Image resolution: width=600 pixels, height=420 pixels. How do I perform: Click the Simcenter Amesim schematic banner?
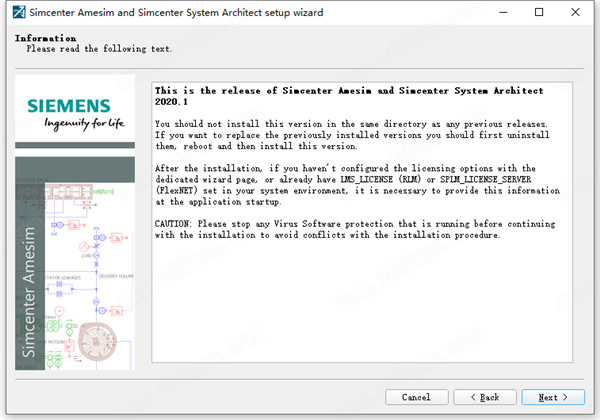pyautogui.click(x=75, y=263)
